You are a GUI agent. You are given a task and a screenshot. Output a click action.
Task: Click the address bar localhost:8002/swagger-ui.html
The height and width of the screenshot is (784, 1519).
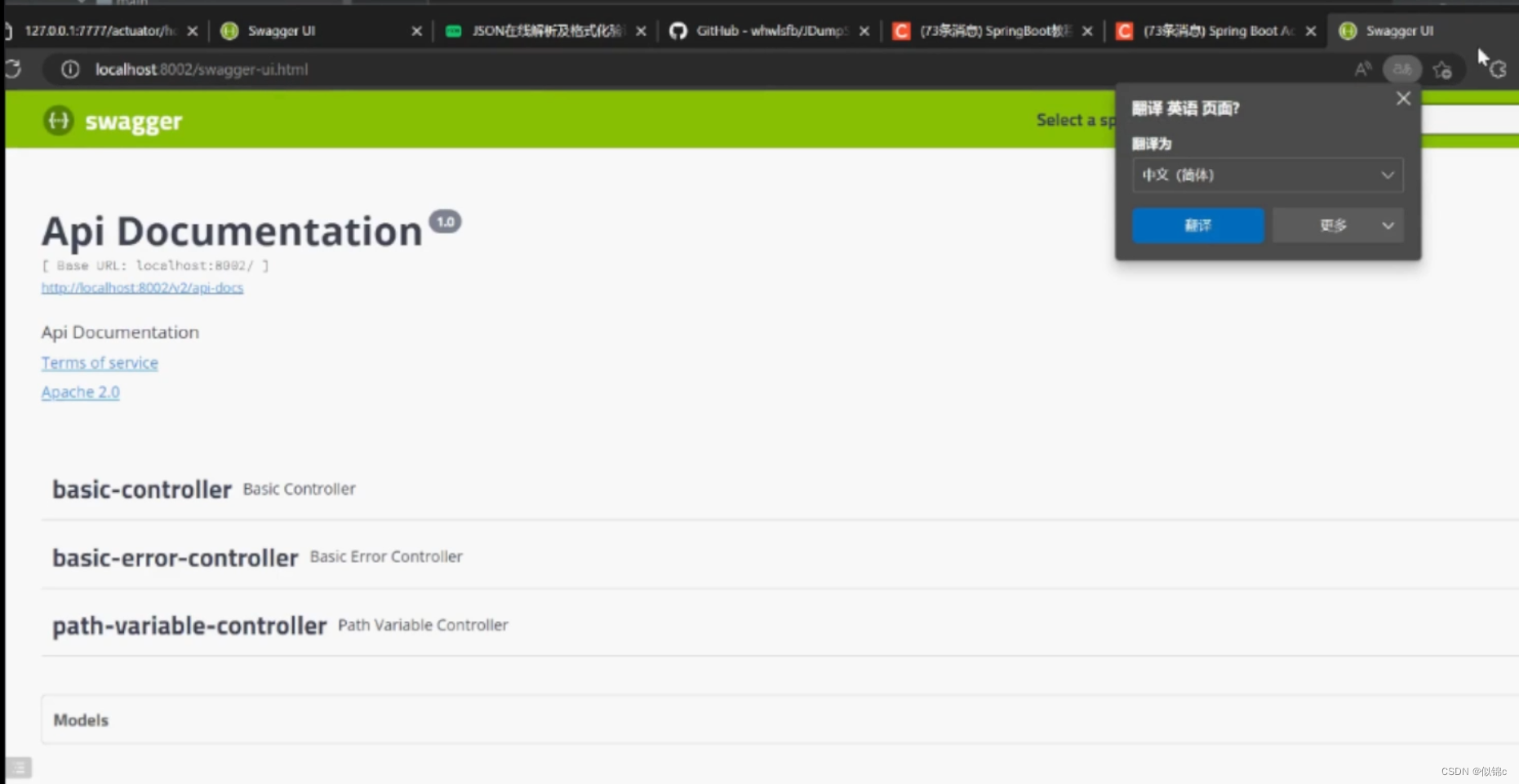[x=202, y=69]
